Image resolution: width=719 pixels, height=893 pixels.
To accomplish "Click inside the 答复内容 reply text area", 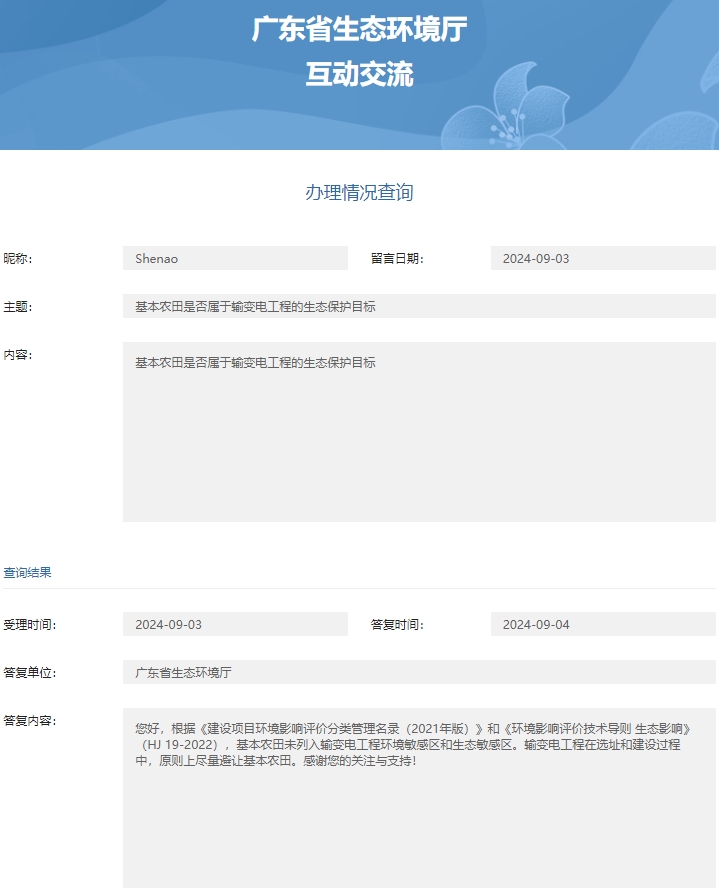I will (419, 800).
